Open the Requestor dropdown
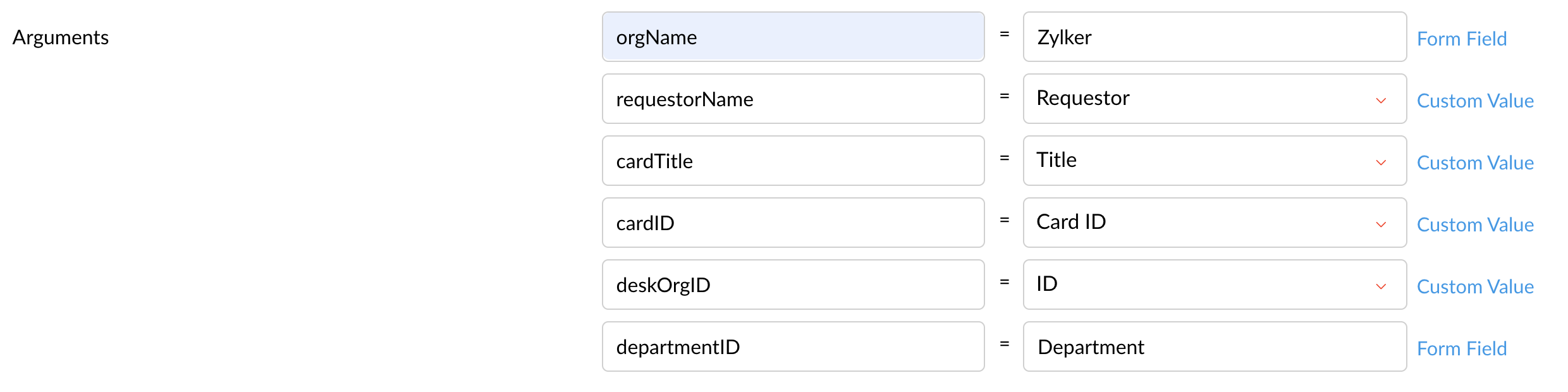This screenshot has height=392, width=1568. [1201, 99]
